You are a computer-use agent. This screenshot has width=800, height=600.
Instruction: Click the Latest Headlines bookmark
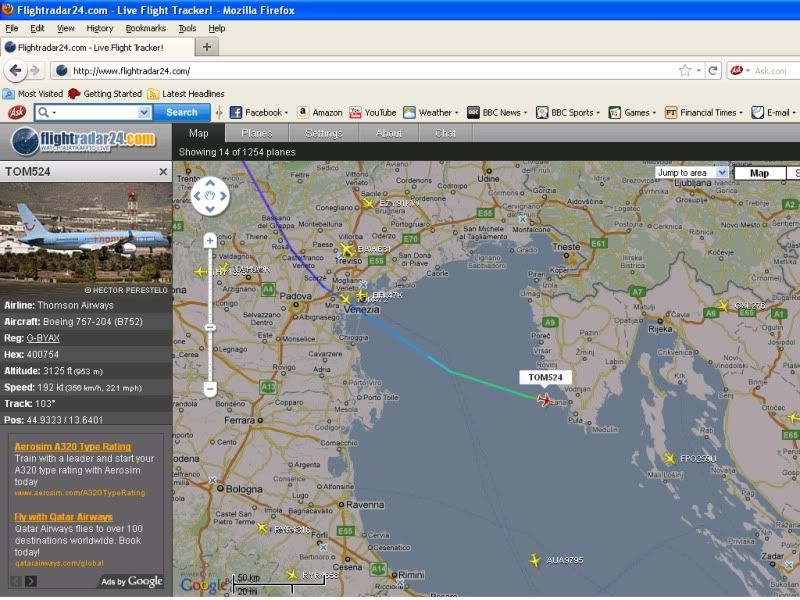186,94
